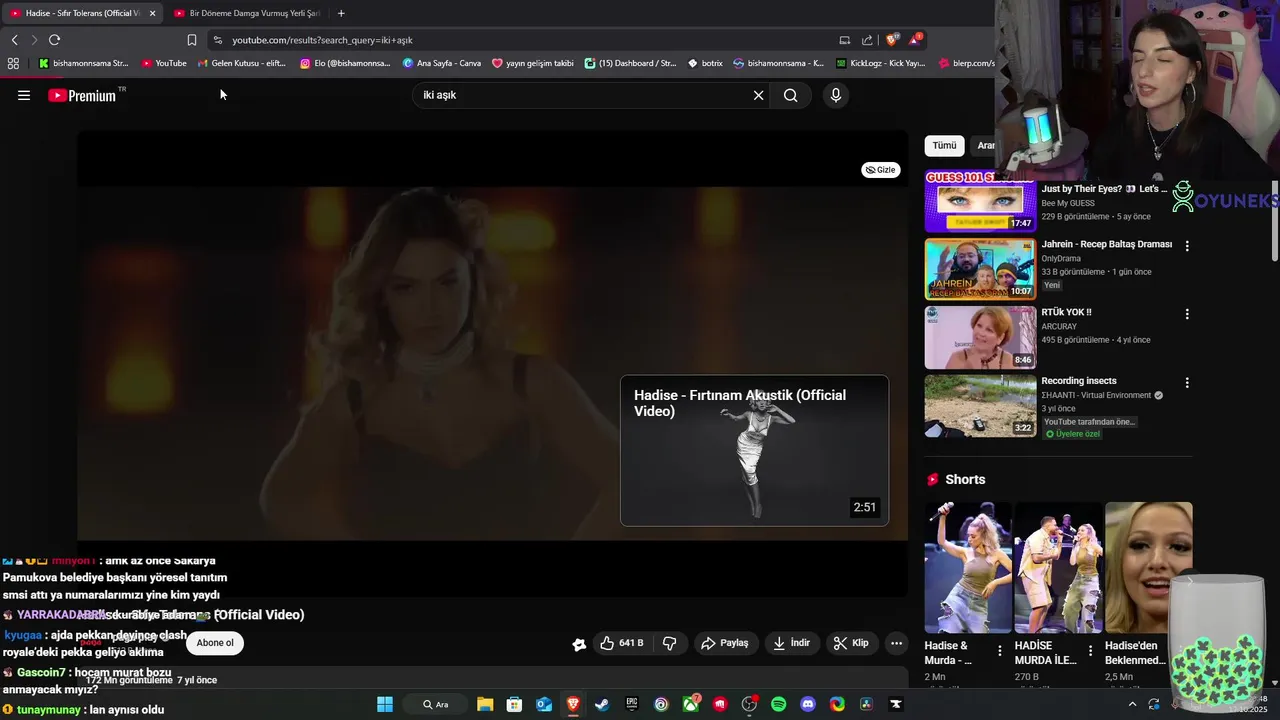The height and width of the screenshot is (720, 1280).
Task: Click the address bar URL
Action: (322, 40)
